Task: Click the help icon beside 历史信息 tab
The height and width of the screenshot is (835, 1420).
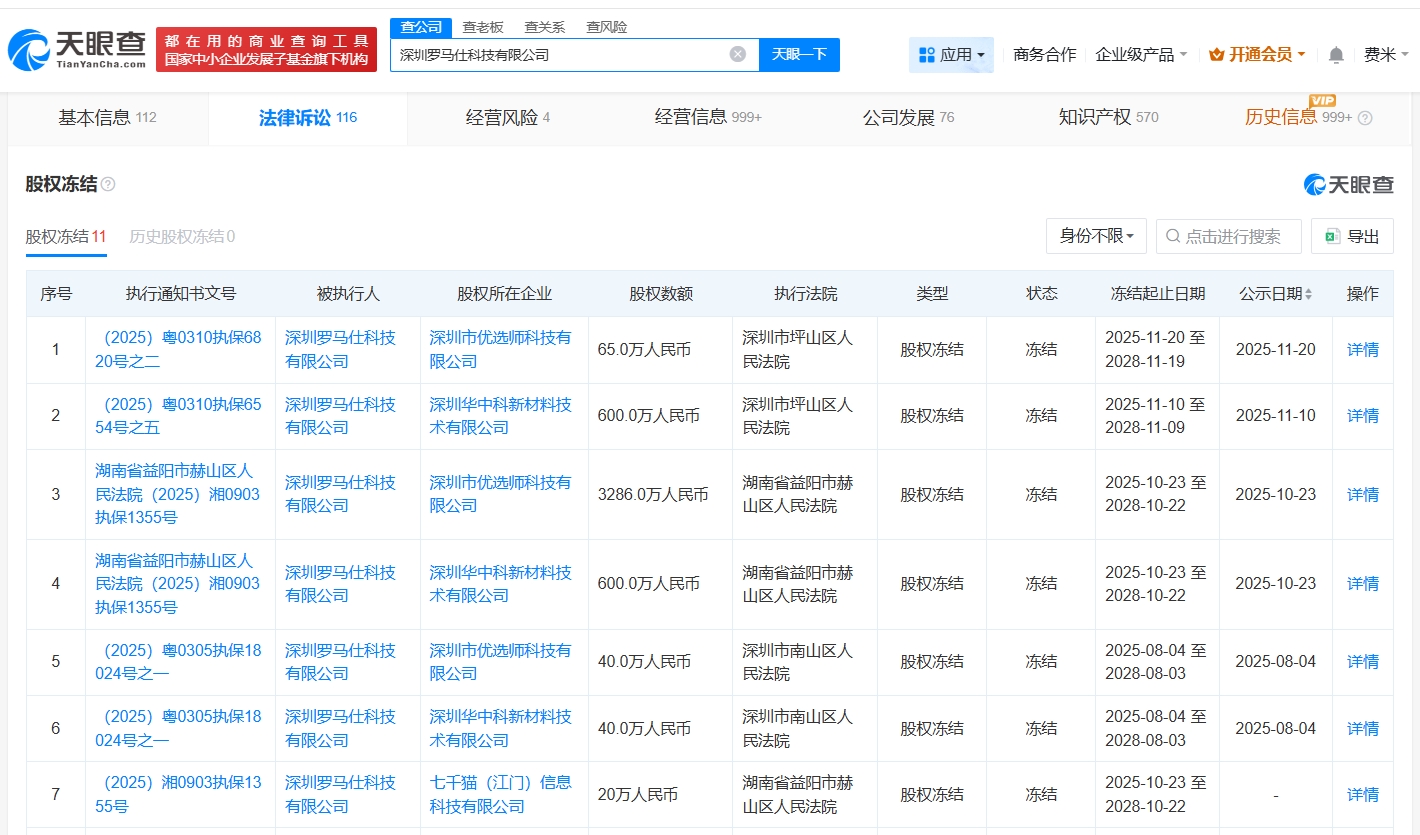Action: 1365,118
